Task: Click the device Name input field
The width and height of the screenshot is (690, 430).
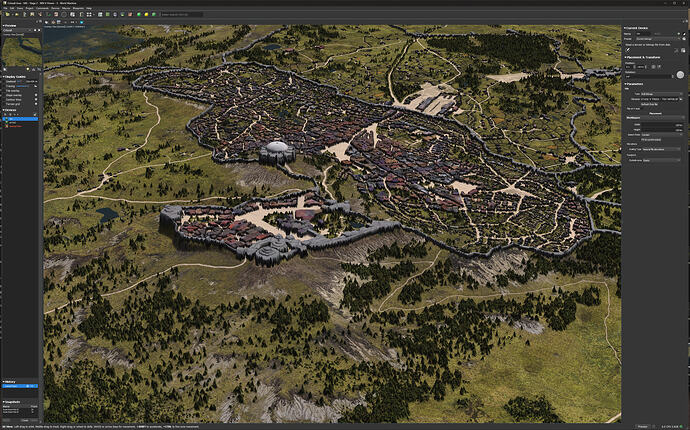Action: click(643, 33)
